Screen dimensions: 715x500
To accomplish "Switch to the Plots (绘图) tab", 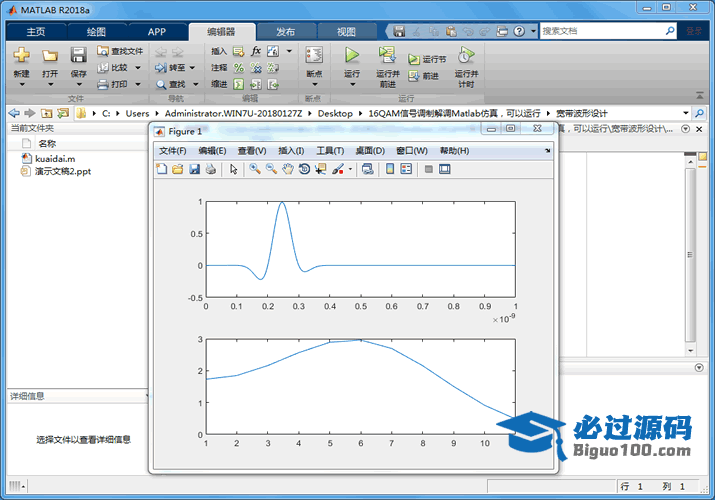I will click(x=96, y=32).
